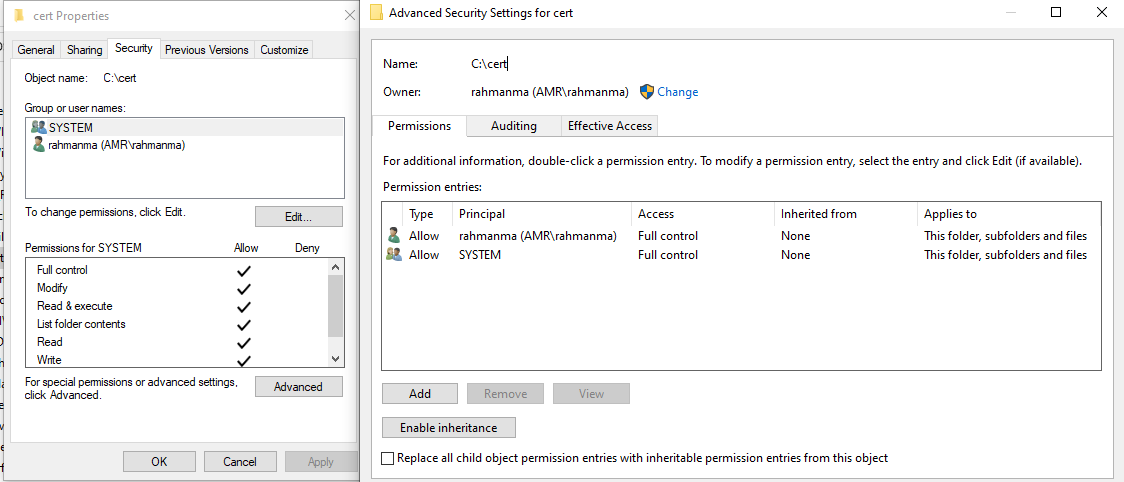1124x482 pixels.
Task: Select the Security tab
Action: point(134,48)
